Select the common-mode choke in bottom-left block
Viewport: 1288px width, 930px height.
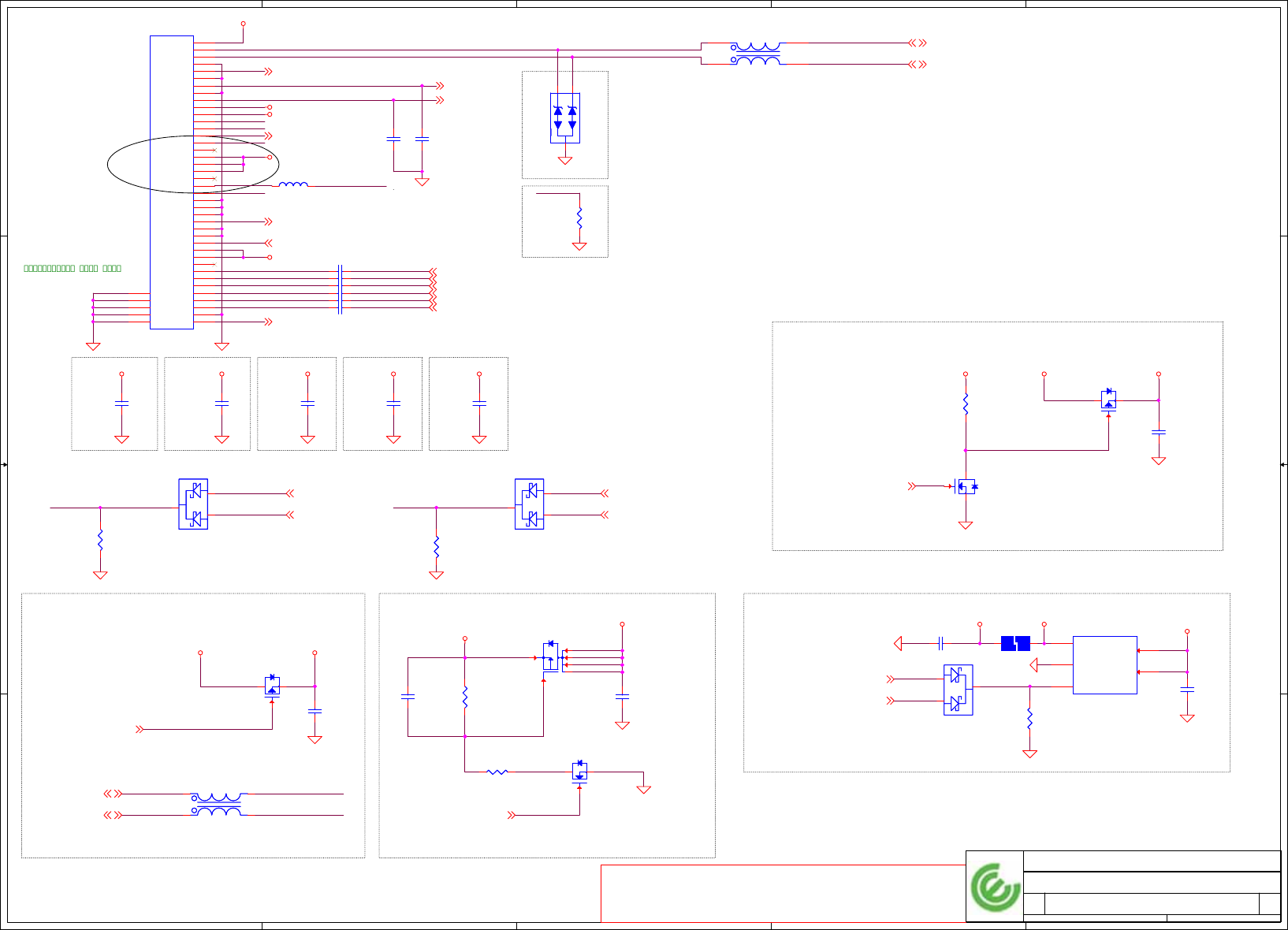(x=218, y=805)
